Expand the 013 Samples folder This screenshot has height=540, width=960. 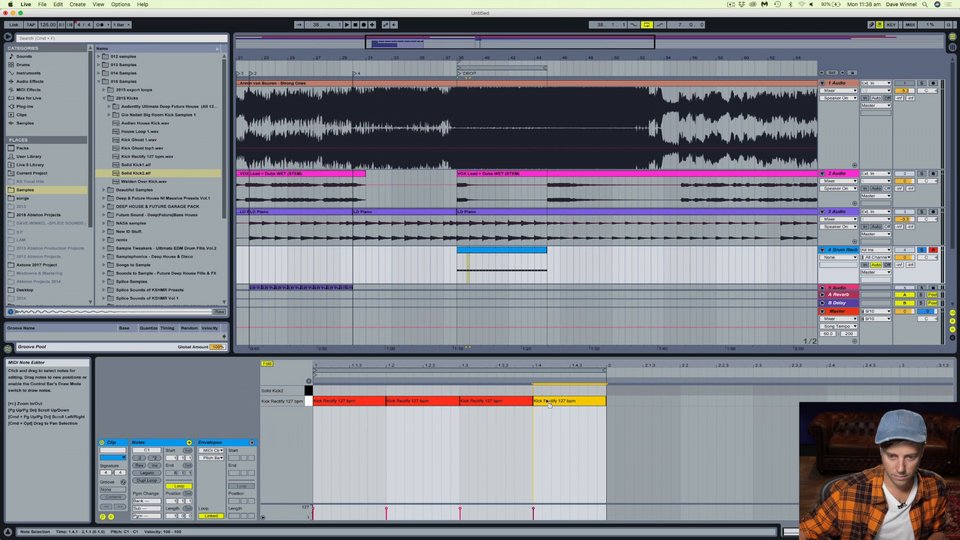(x=98, y=64)
